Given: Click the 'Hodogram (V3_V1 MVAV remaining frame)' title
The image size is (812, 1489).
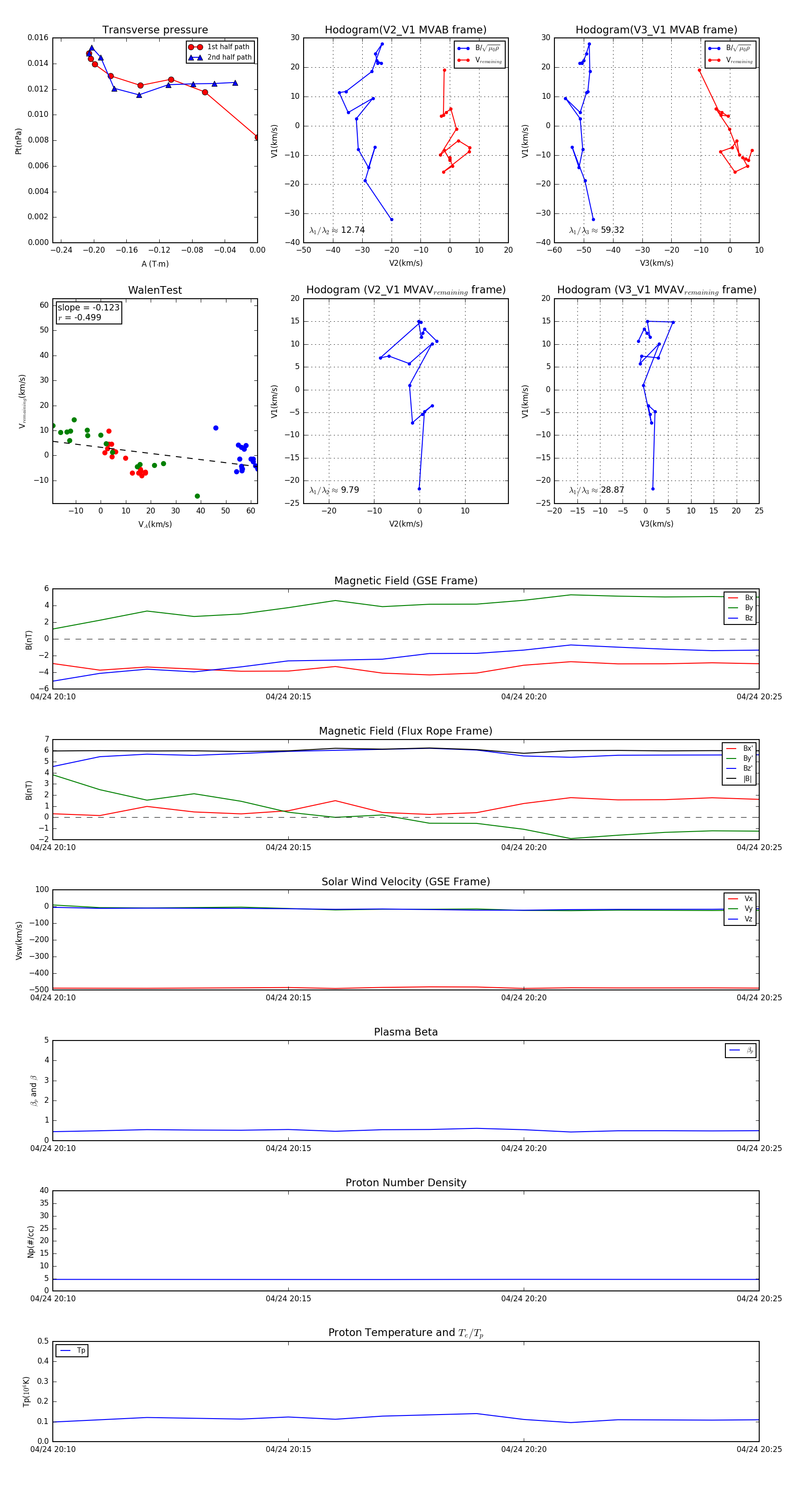Looking at the screenshot, I should tap(656, 290).
